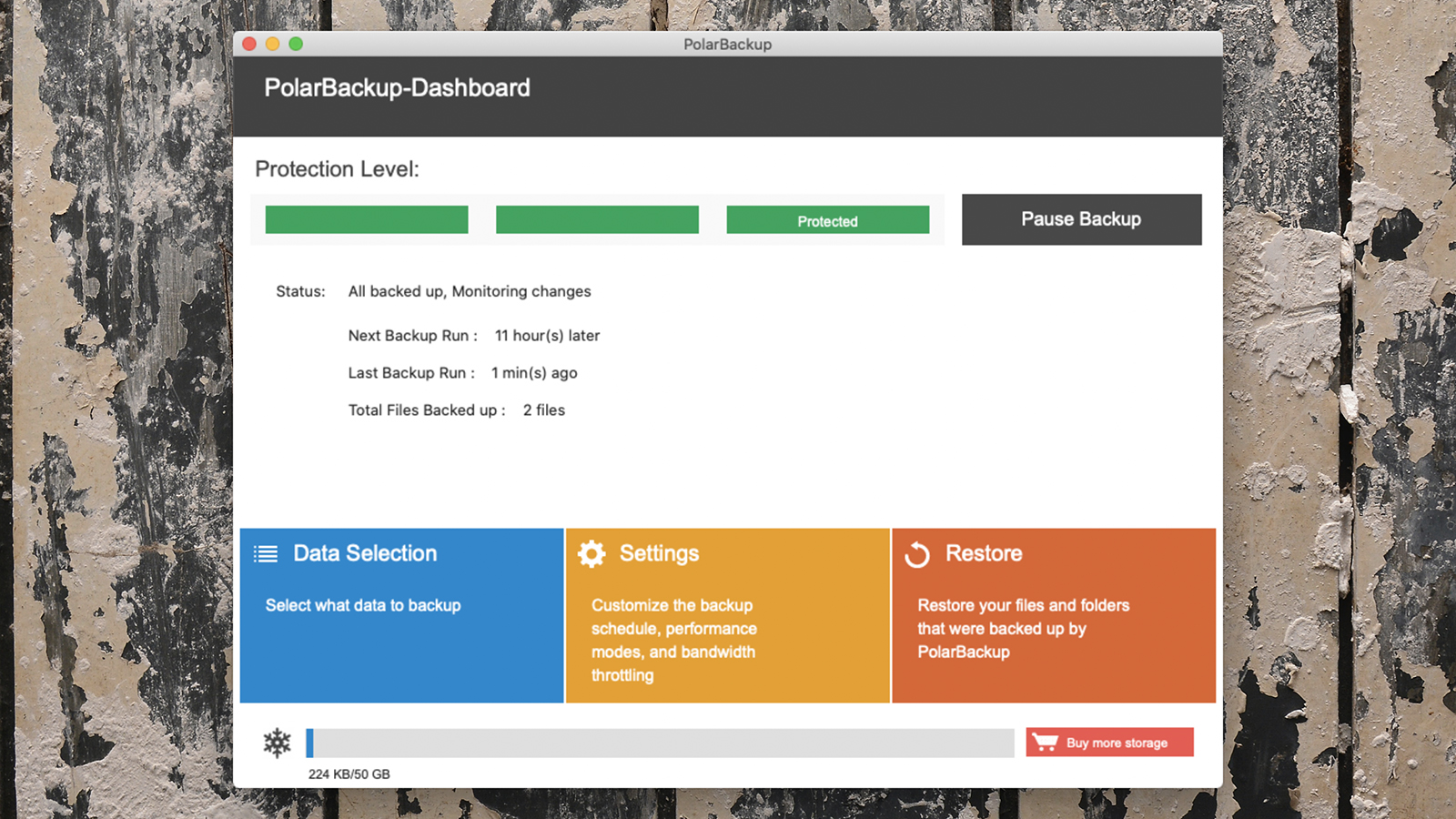This screenshot has height=819, width=1456.
Task: Close the PolarBackup window
Action: coord(249,44)
